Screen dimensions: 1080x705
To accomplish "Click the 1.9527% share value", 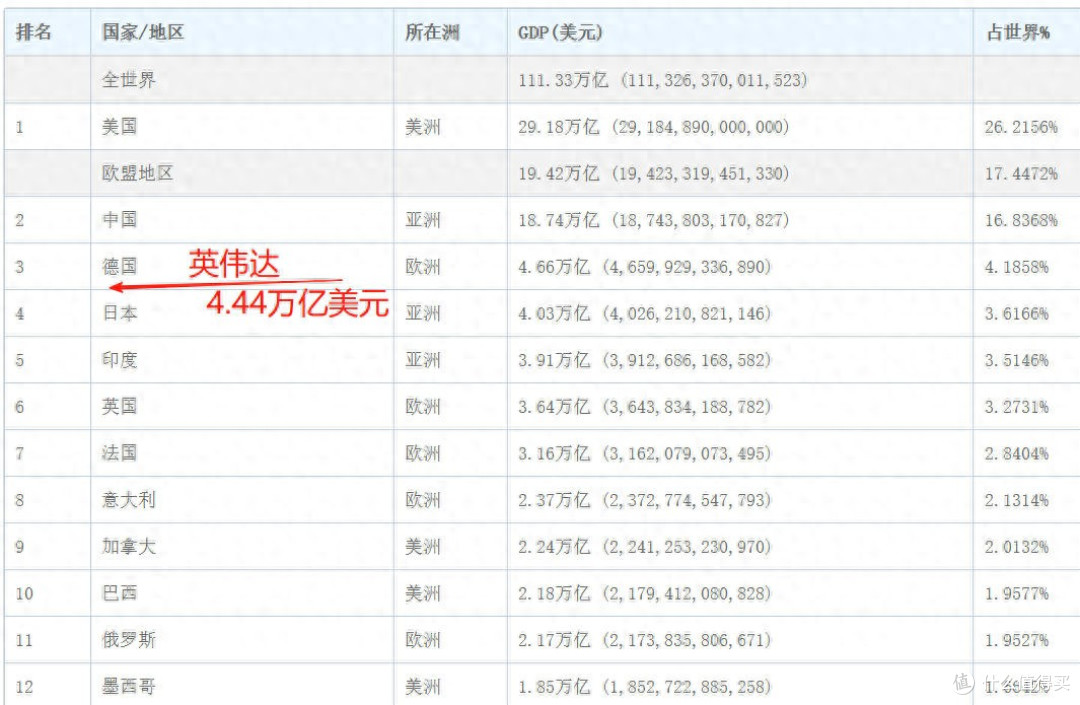I will tap(1017, 640).
